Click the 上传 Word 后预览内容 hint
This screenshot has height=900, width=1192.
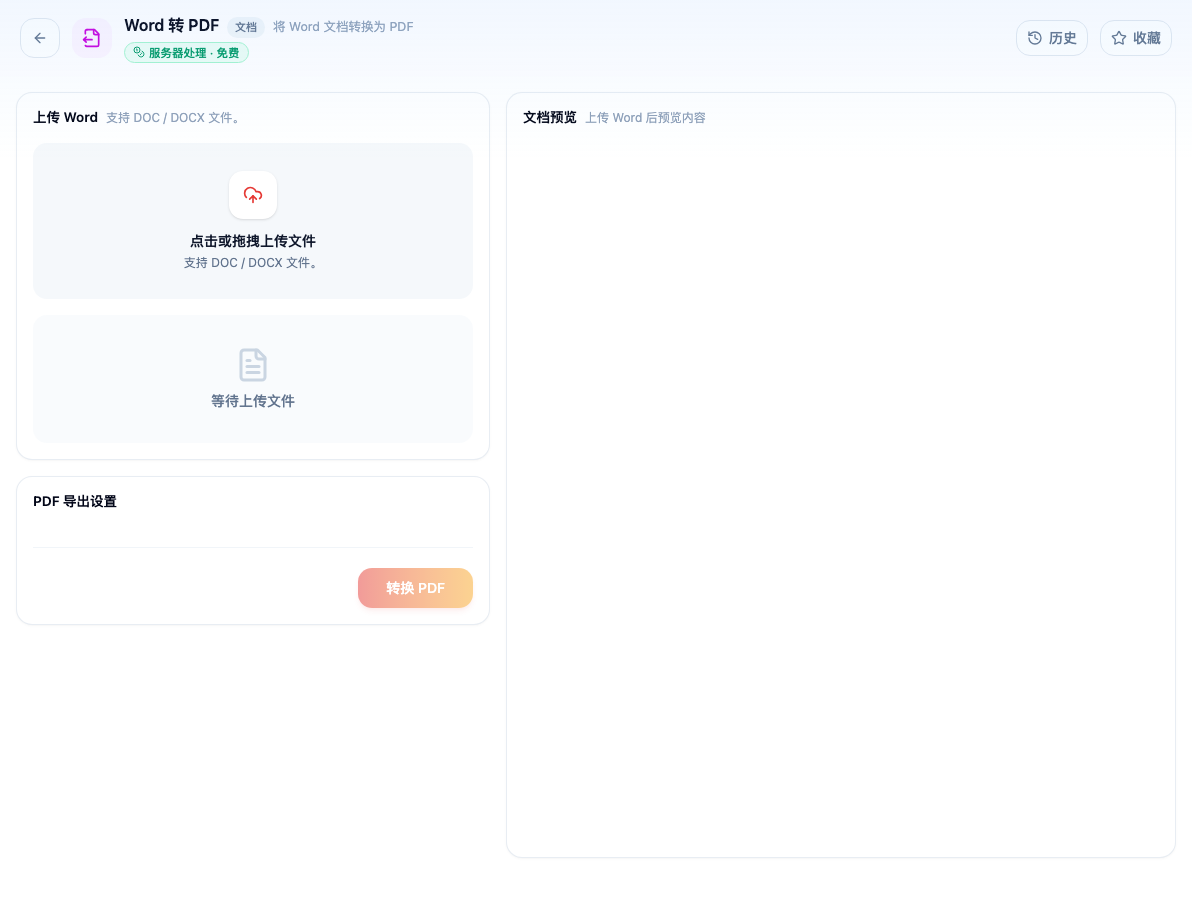[645, 118]
